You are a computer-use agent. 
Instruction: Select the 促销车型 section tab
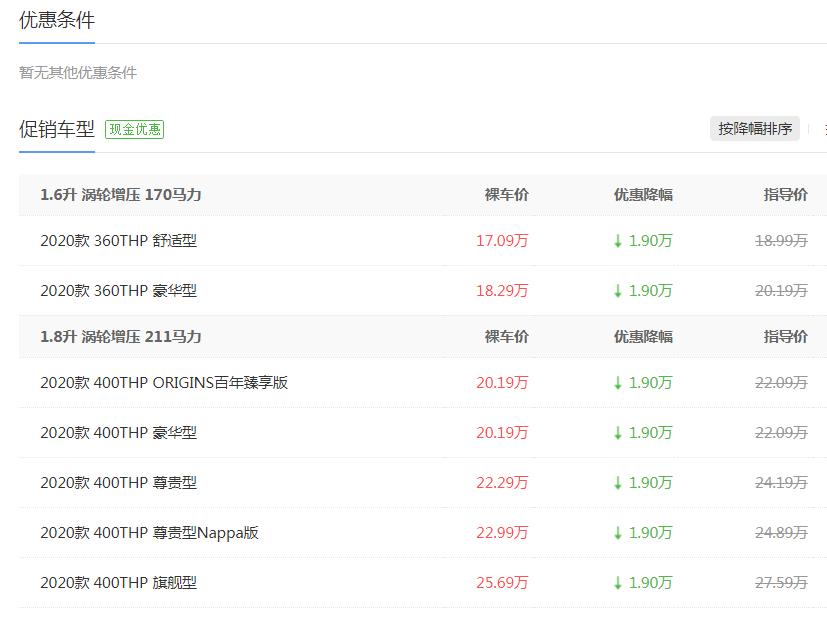(57, 129)
